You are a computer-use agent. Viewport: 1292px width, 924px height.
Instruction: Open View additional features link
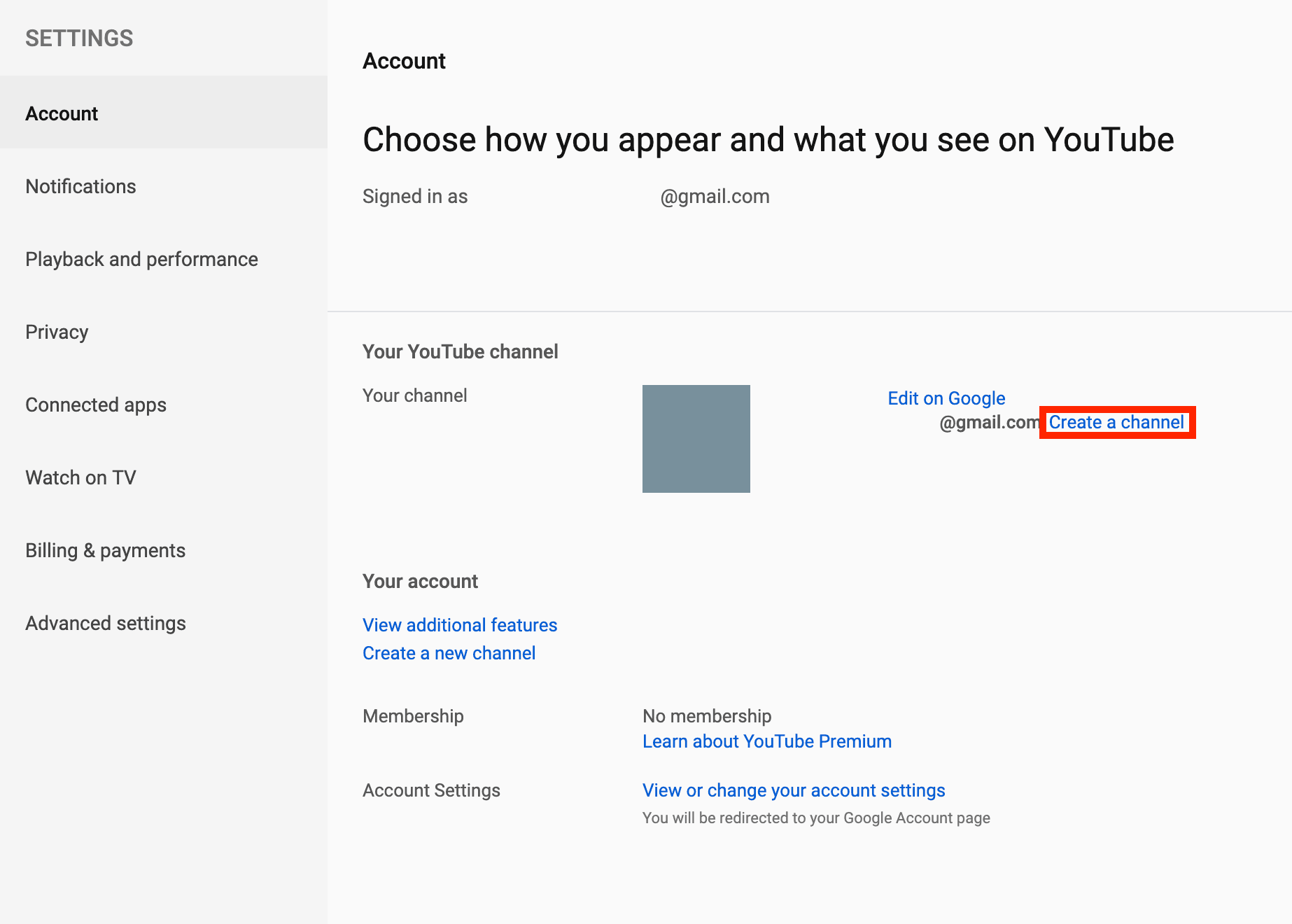tap(460, 625)
